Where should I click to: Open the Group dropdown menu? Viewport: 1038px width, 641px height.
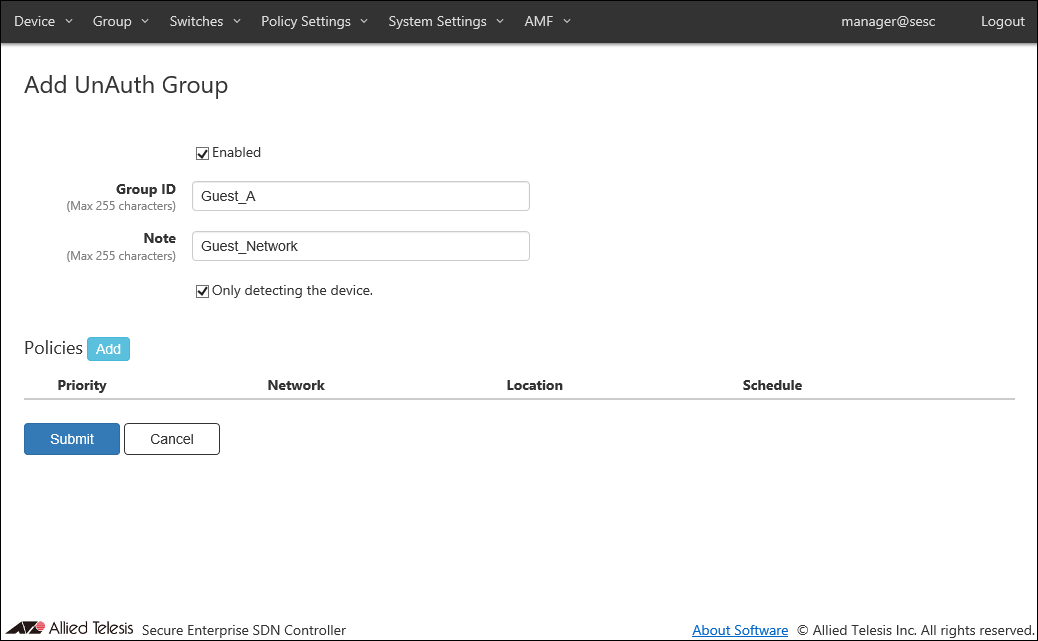click(120, 21)
